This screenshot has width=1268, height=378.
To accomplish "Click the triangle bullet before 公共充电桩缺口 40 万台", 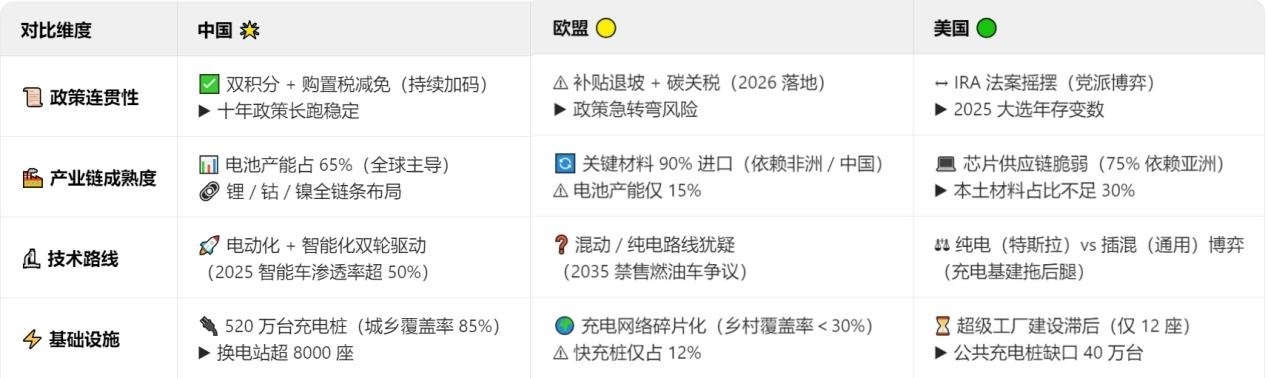I will pyautogui.click(x=940, y=353).
